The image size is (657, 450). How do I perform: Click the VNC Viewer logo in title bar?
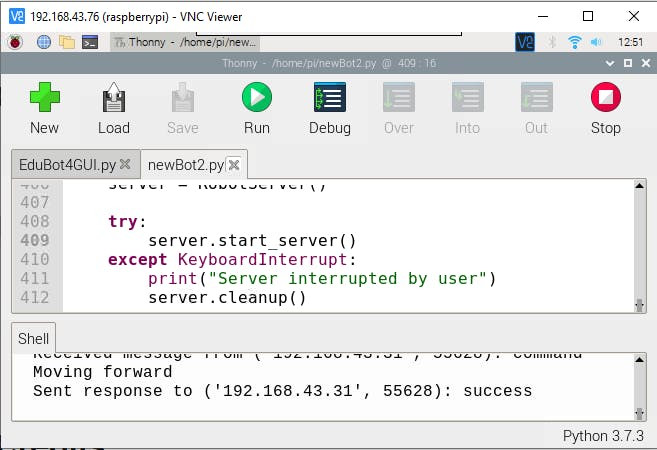click(17, 17)
